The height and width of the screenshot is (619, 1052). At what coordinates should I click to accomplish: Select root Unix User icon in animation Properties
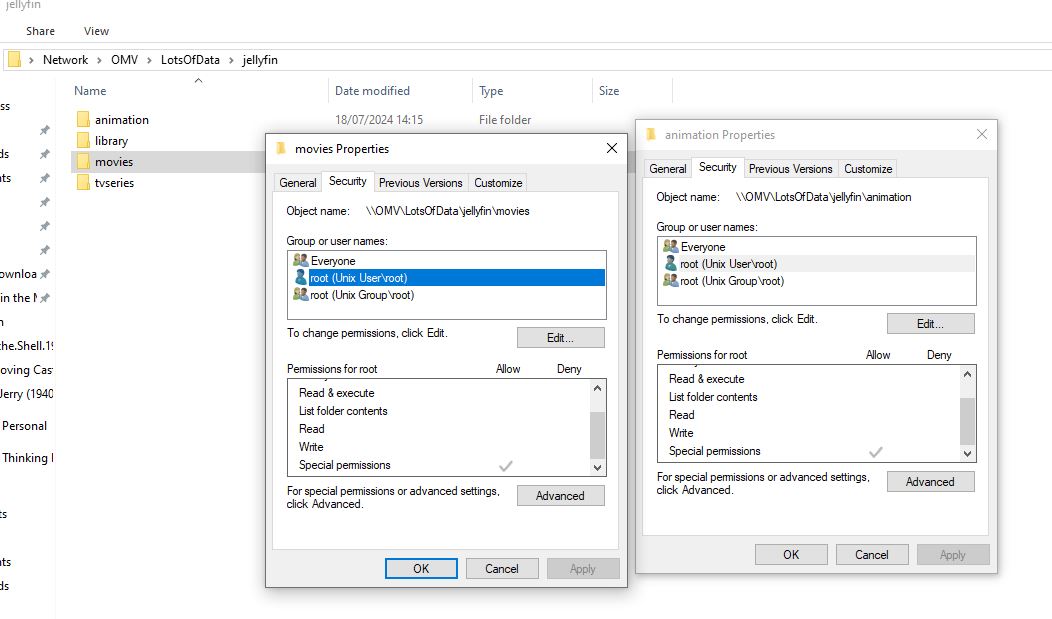pos(670,264)
